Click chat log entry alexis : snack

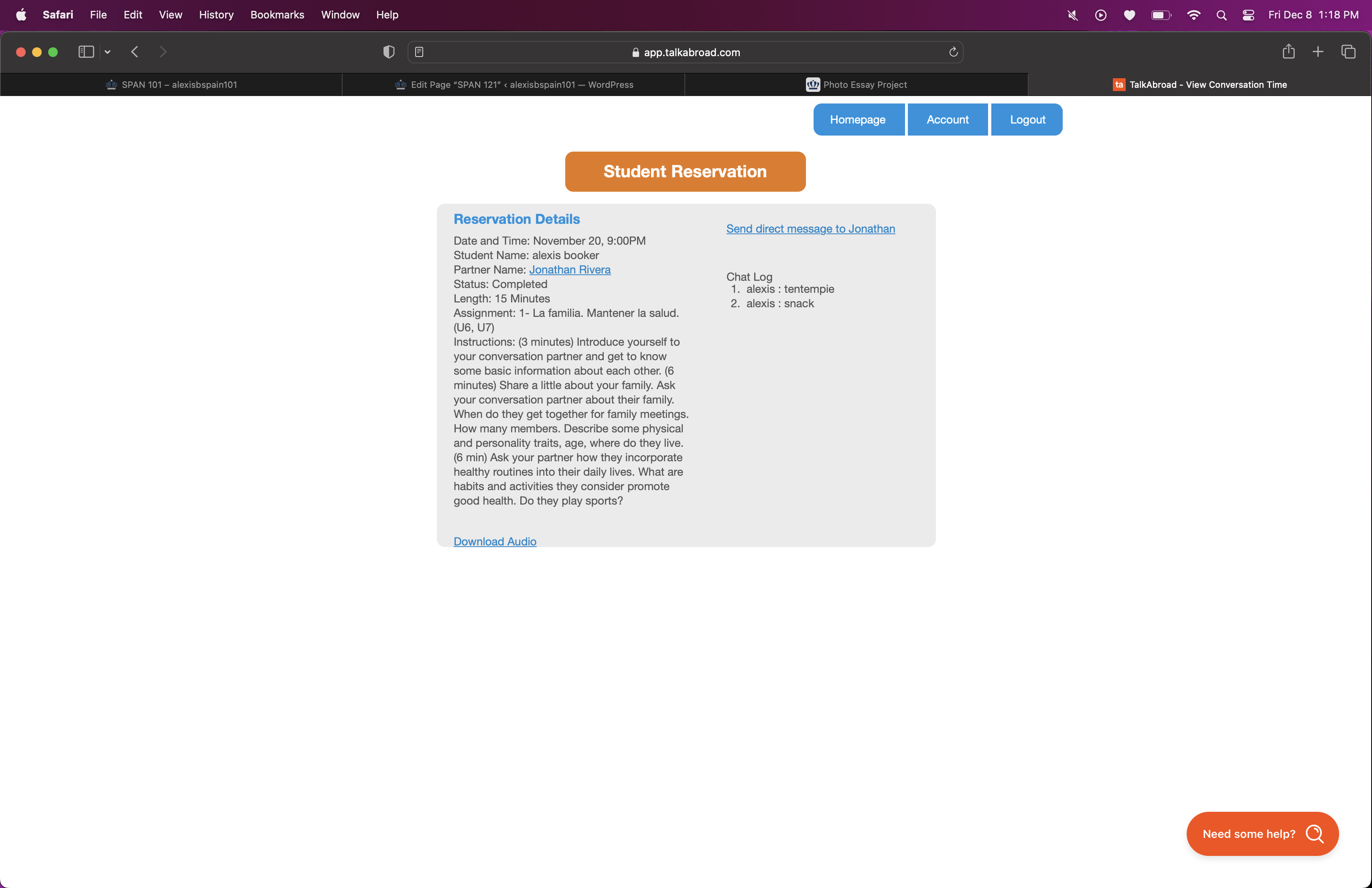[780, 303]
